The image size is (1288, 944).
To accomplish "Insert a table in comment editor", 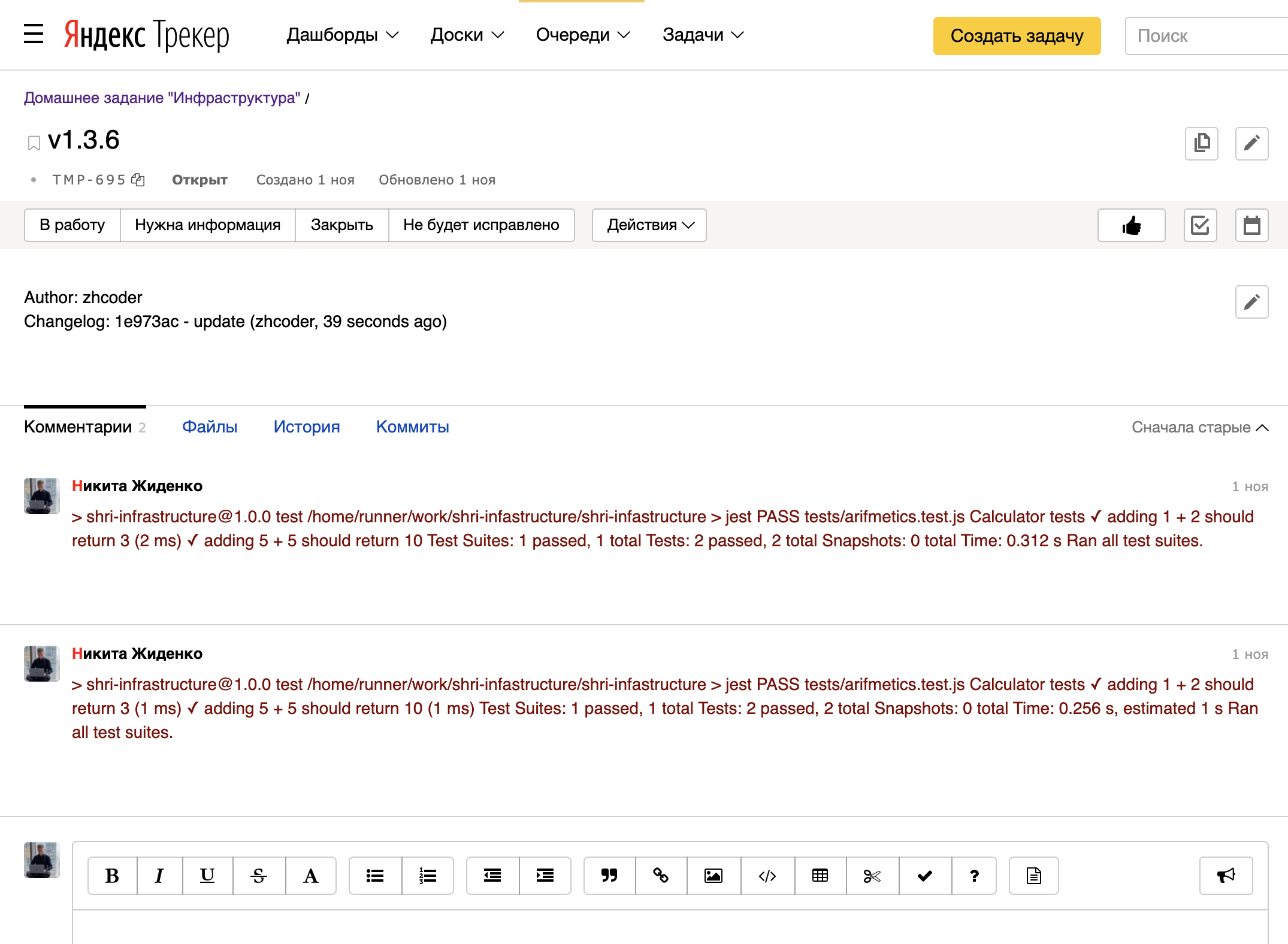I will point(820,876).
